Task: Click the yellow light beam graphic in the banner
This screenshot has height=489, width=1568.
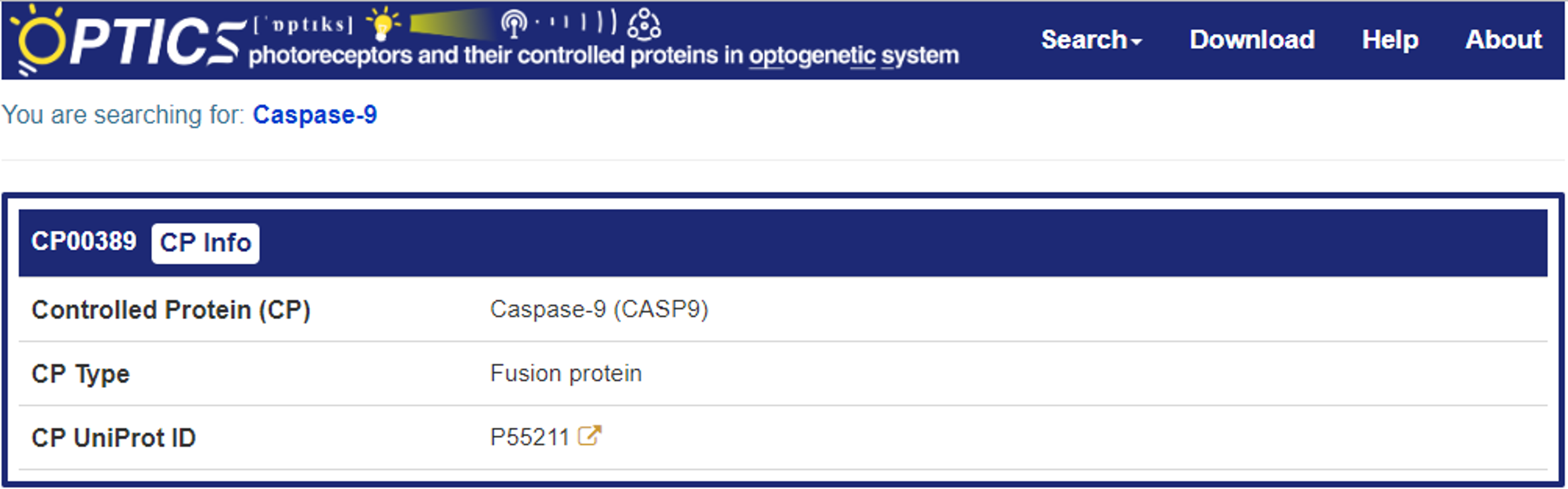Action: click(450, 24)
